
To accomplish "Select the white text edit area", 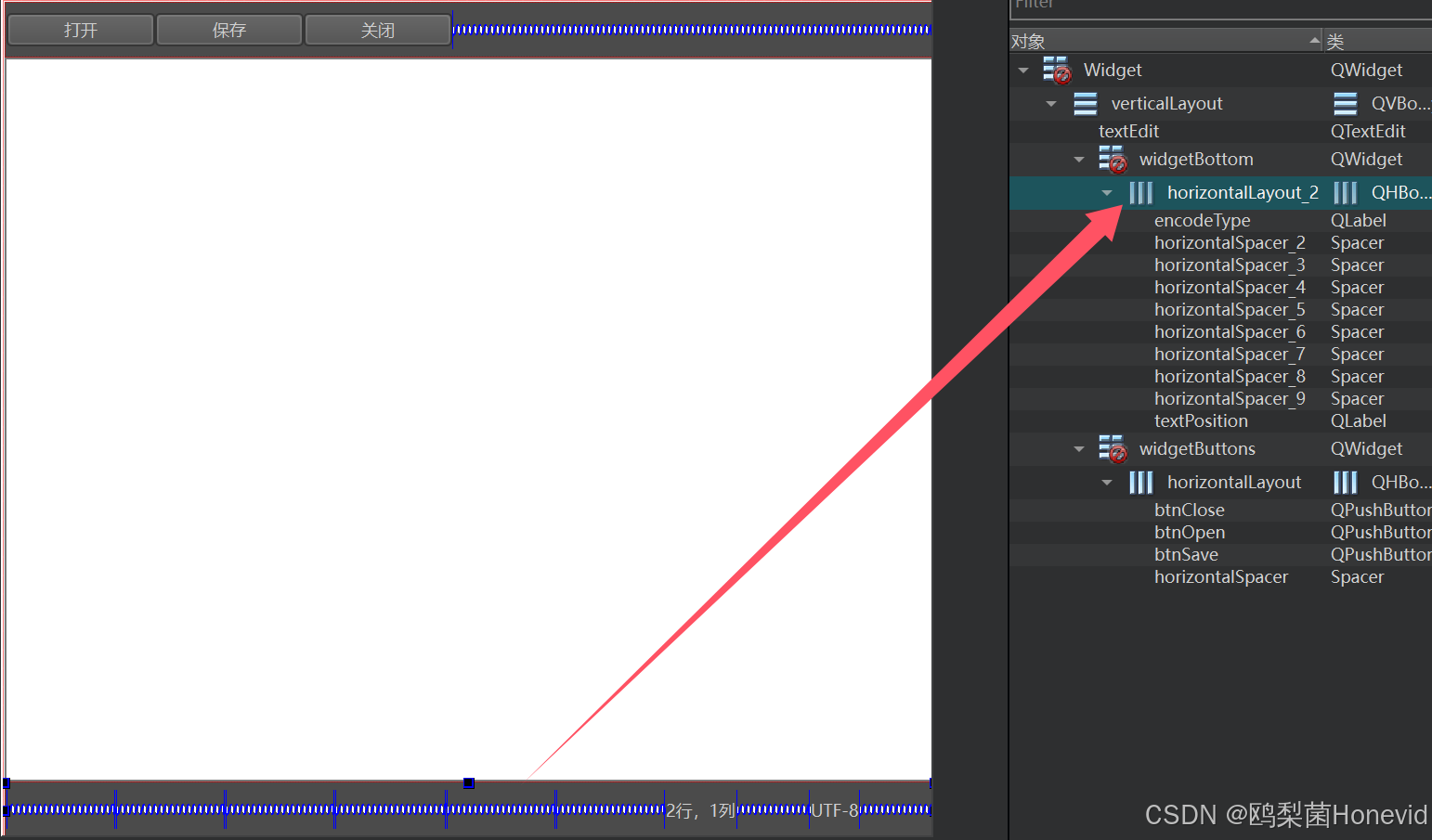I will pos(469,420).
